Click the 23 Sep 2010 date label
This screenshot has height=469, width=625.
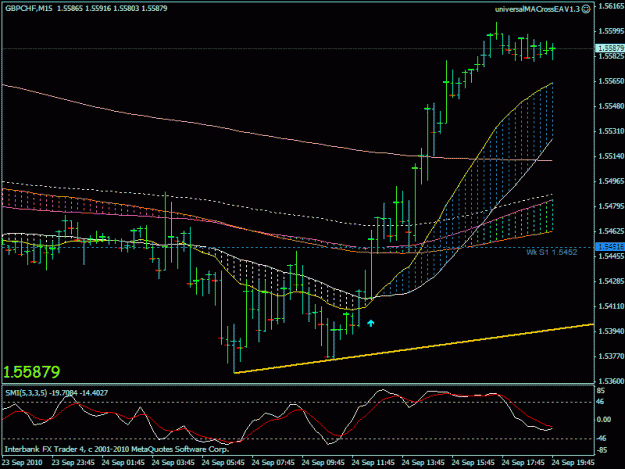[x=22, y=463]
